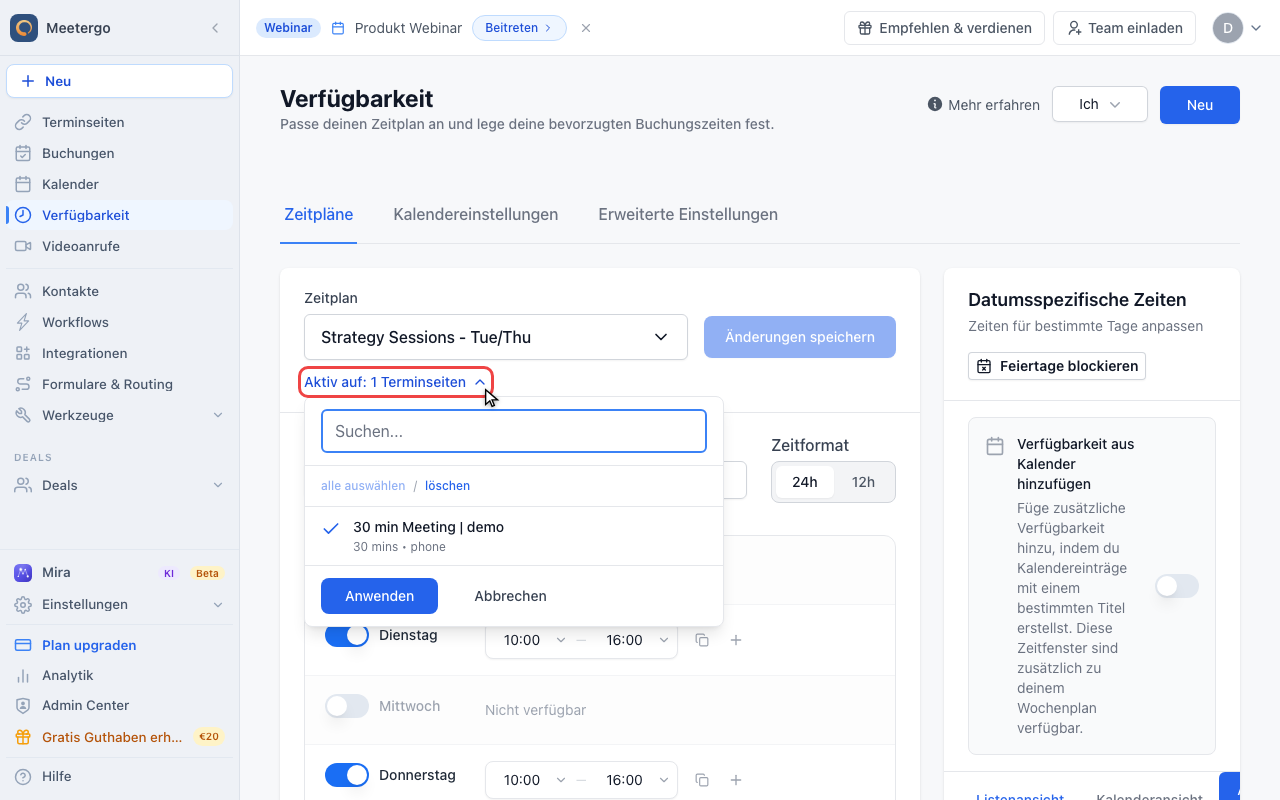Open the Dienstag start time 10:00 dropdown
Image resolution: width=1280 pixels, height=800 pixels.
pyautogui.click(x=532, y=640)
